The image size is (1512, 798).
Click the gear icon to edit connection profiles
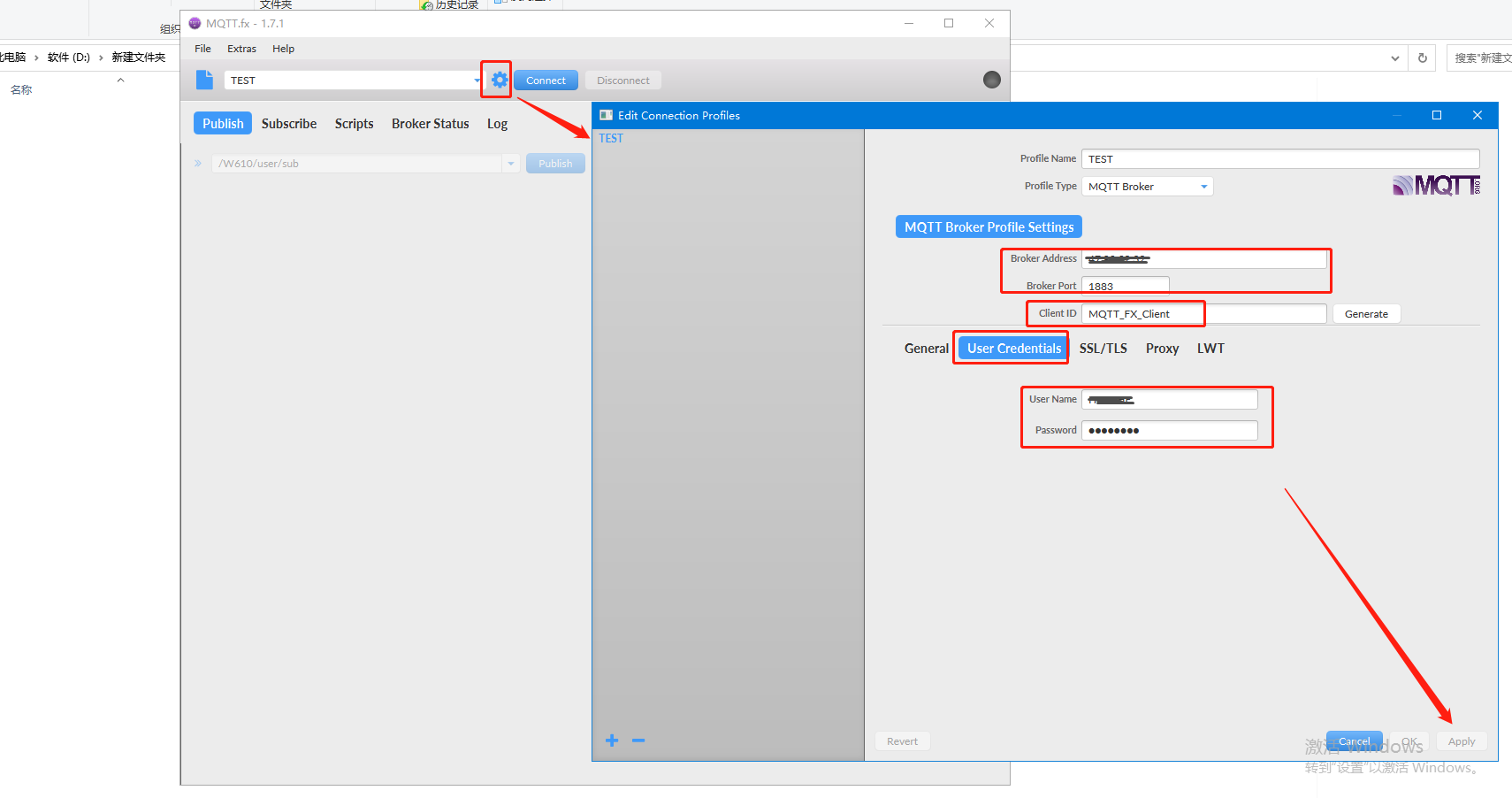coord(499,80)
